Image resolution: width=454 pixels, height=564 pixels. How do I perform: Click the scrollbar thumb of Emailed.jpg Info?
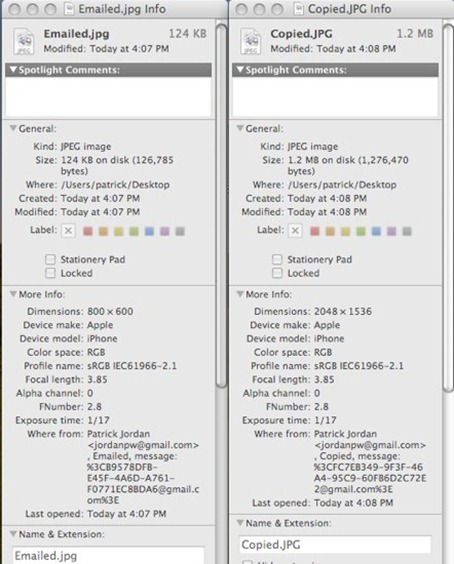click(x=222, y=205)
